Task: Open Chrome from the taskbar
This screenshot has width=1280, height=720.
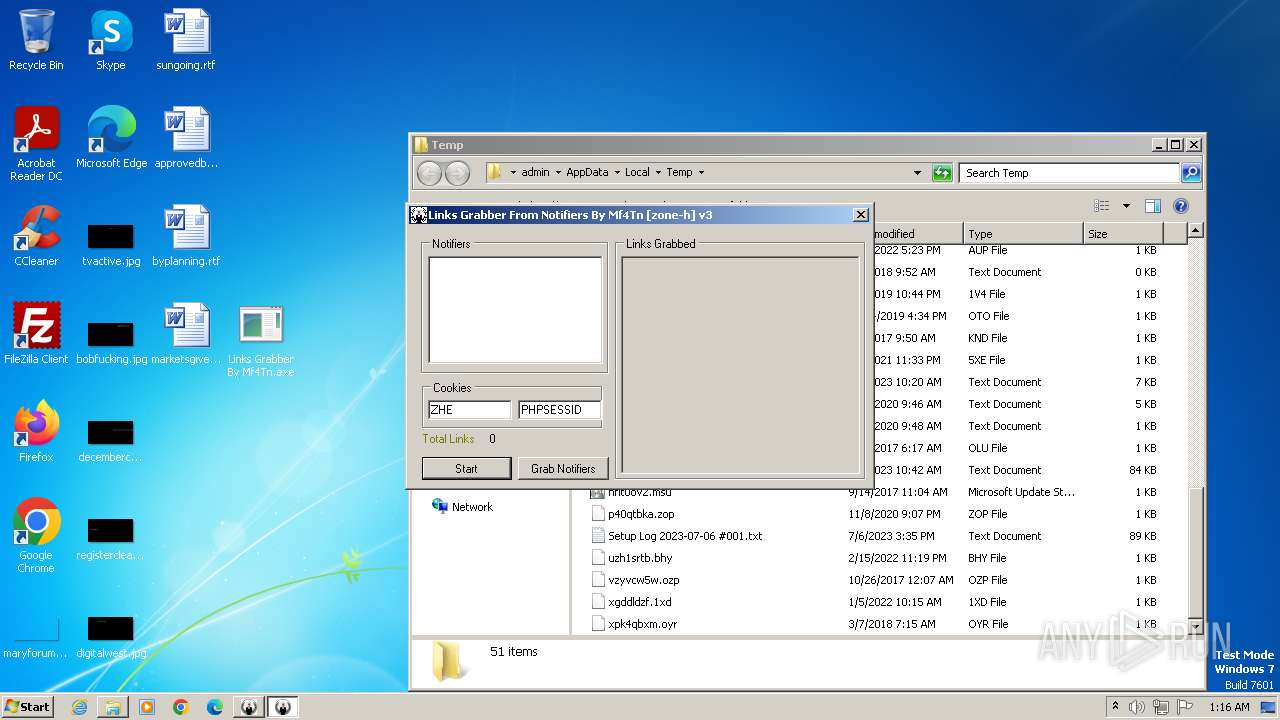Action: pyautogui.click(x=181, y=707)
